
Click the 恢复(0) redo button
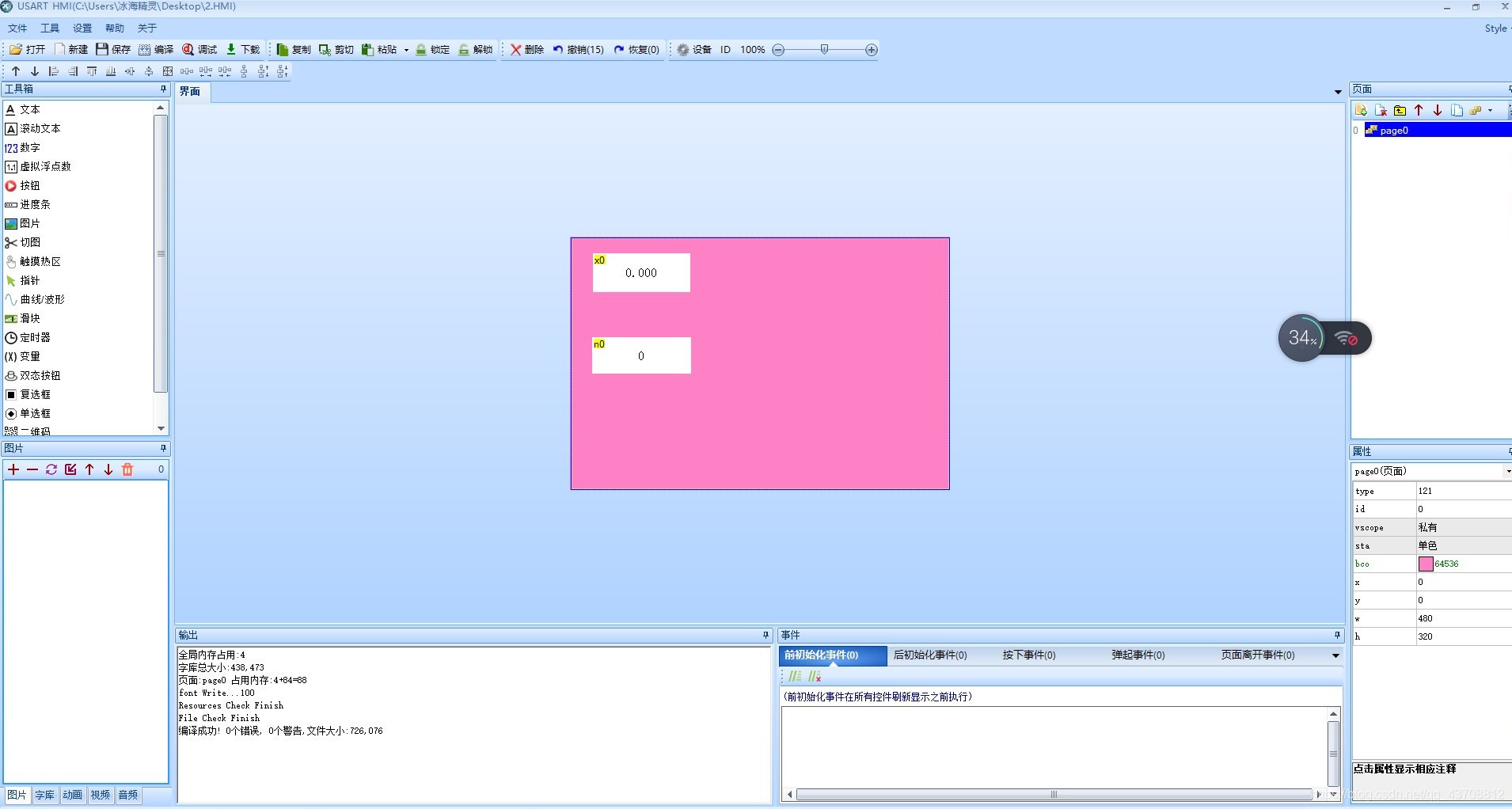pyautogui.click(x=636, y=49)
